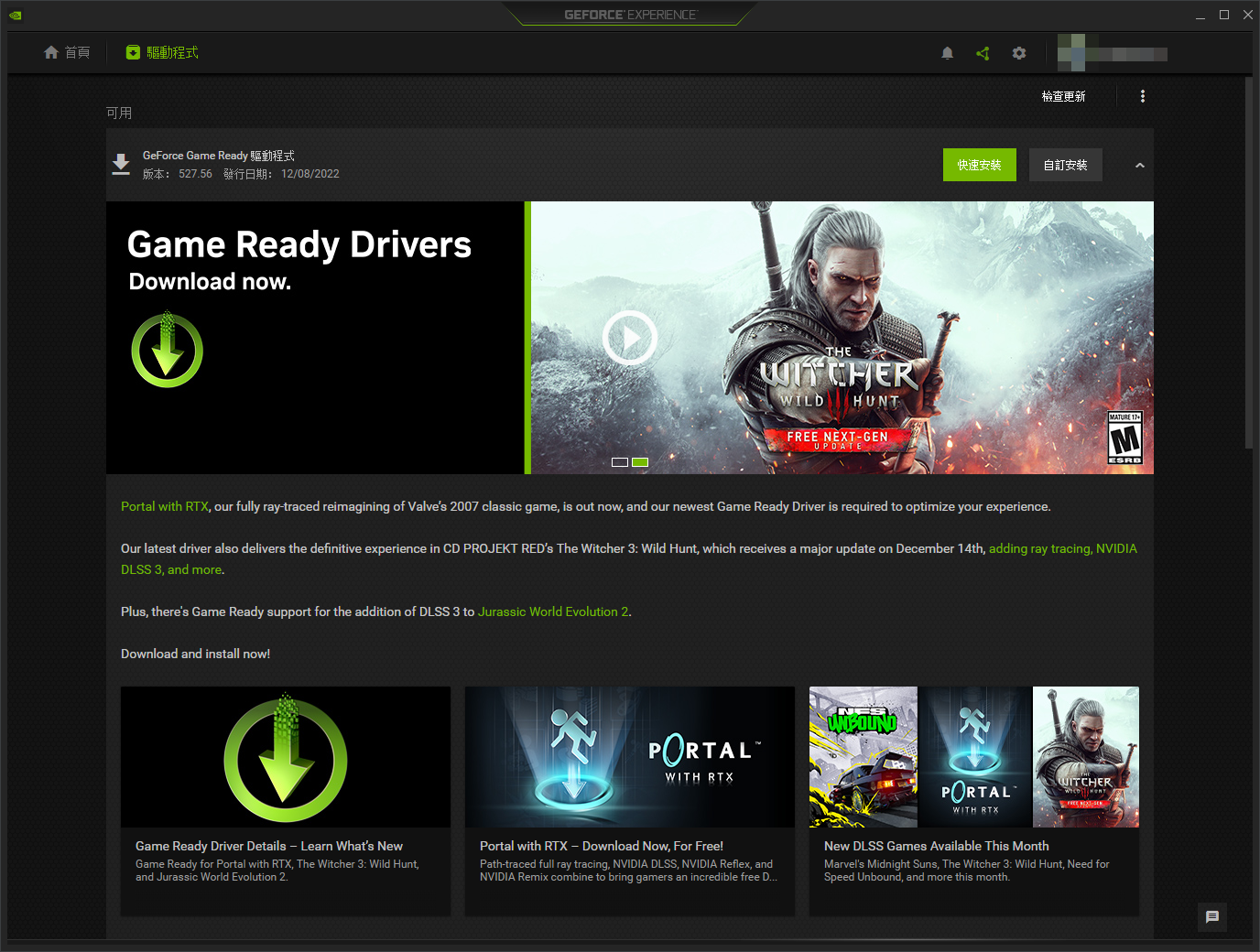1260x952 pixels.
Task: Maximize the GeForce Experience window
Action: [1224, 15]
